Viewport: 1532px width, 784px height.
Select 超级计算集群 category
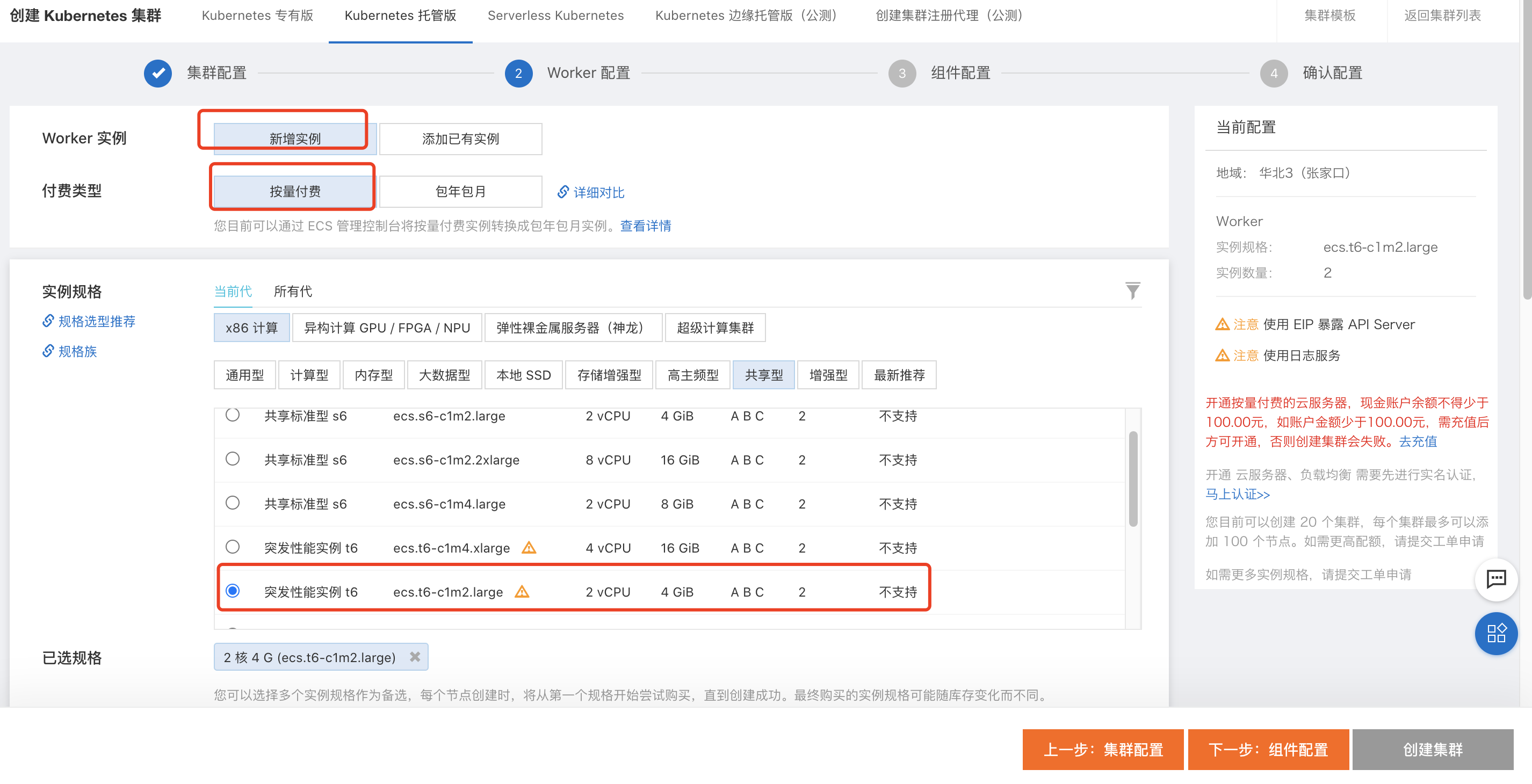[715, 328]
